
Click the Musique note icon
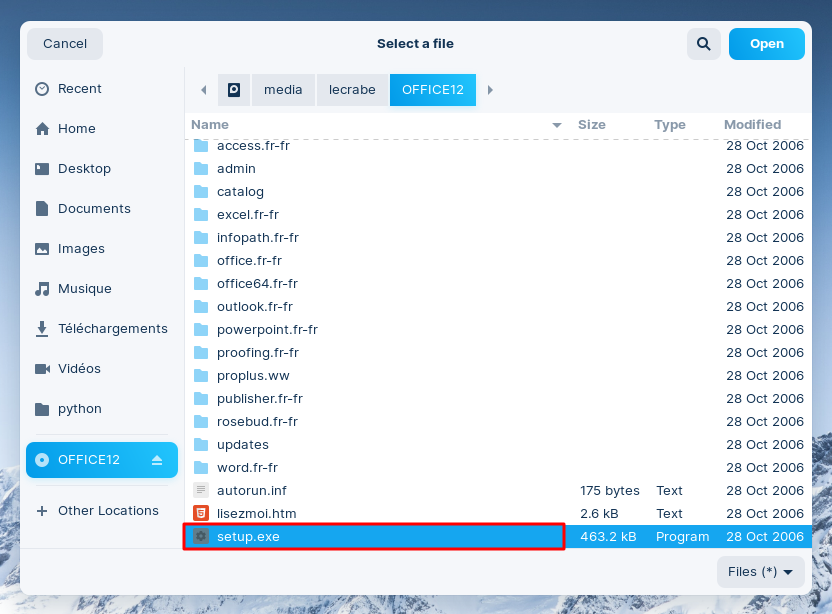[x=42, y=289]
